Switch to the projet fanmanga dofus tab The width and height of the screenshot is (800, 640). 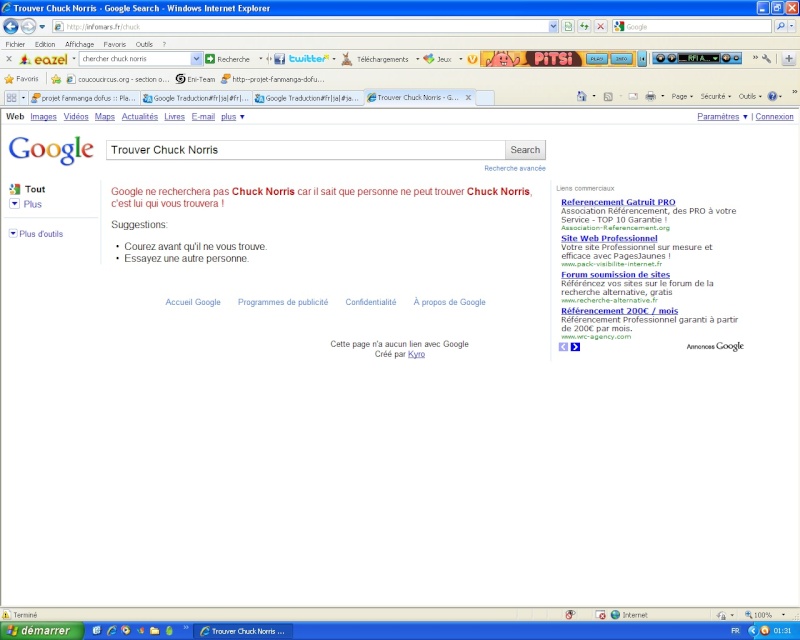click(84, 98)
